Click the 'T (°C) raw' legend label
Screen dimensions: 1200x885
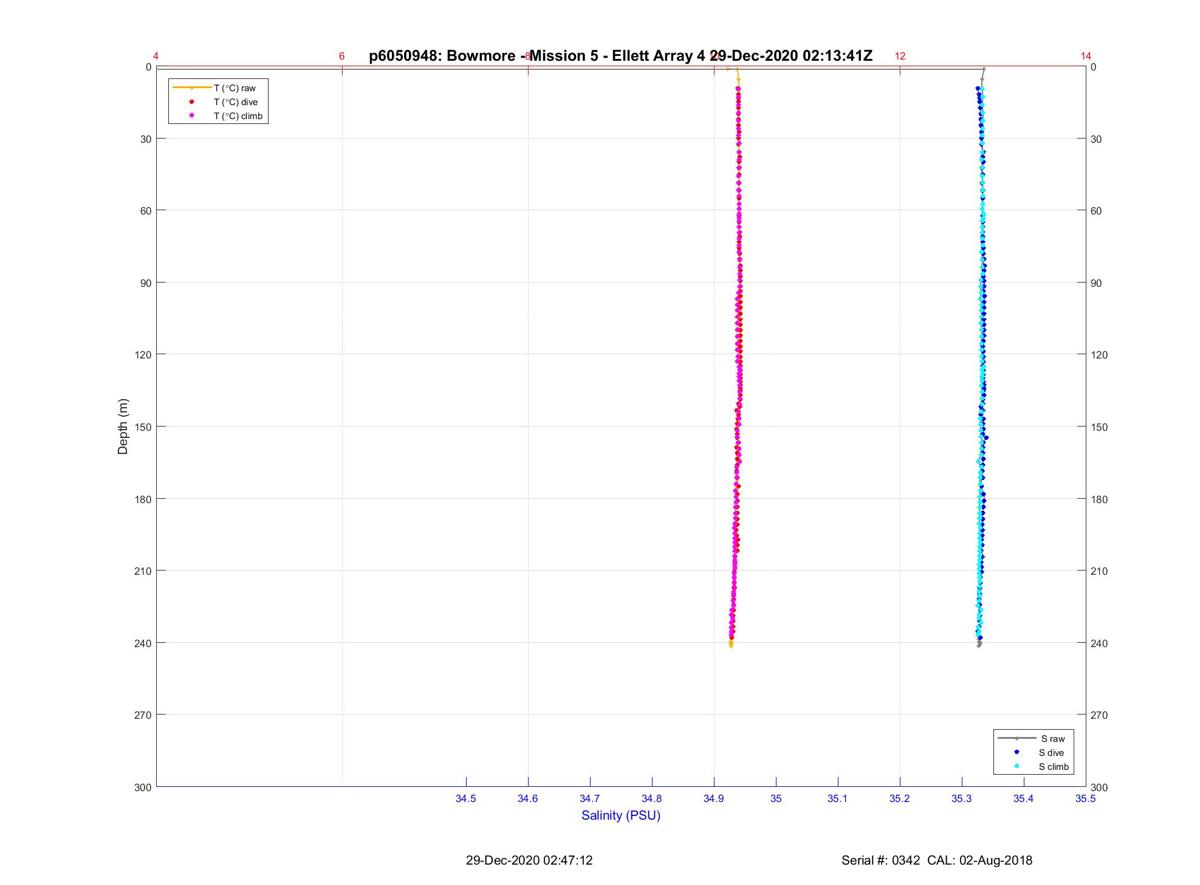pyautogui.click(x=234, y=88)
